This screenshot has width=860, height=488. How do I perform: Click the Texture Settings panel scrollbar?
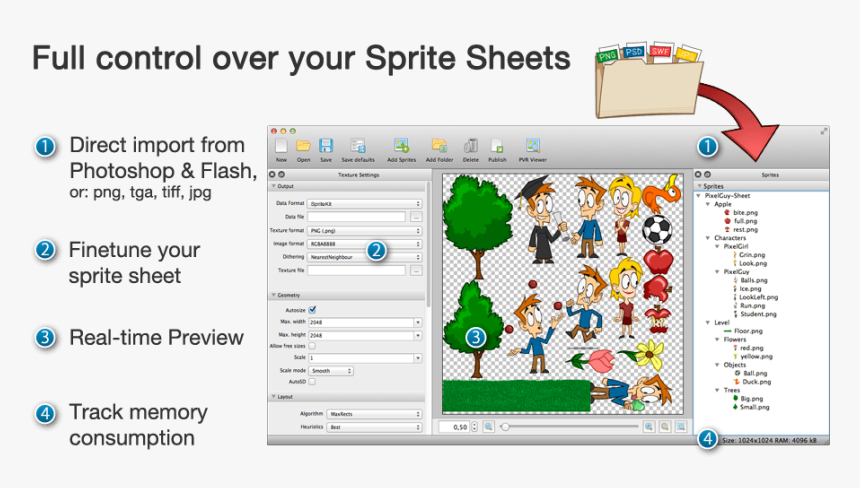(x=428, y=244)
